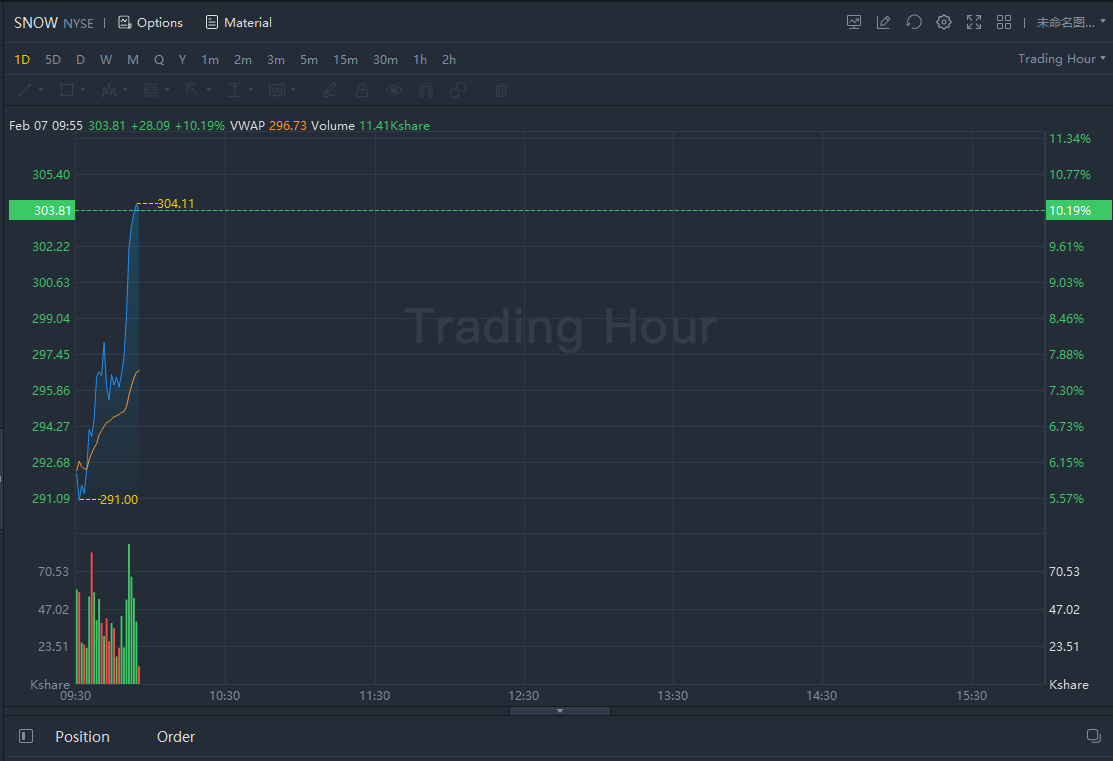This screenshot has width=1113, height=761.
Task: Lock all drawings with padlock icon
Action: point(362,90)
